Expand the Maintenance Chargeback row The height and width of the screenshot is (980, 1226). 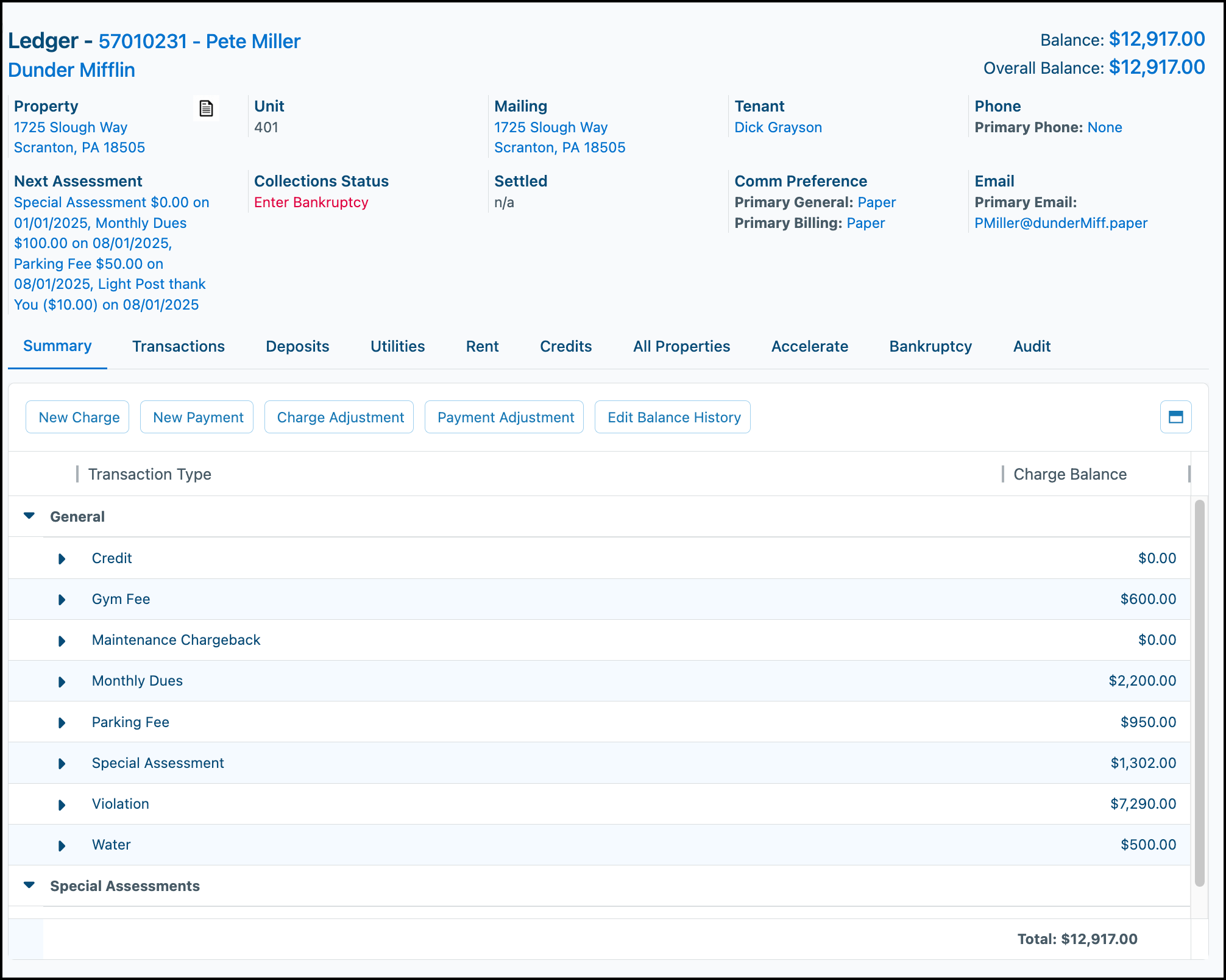point(62,641)
